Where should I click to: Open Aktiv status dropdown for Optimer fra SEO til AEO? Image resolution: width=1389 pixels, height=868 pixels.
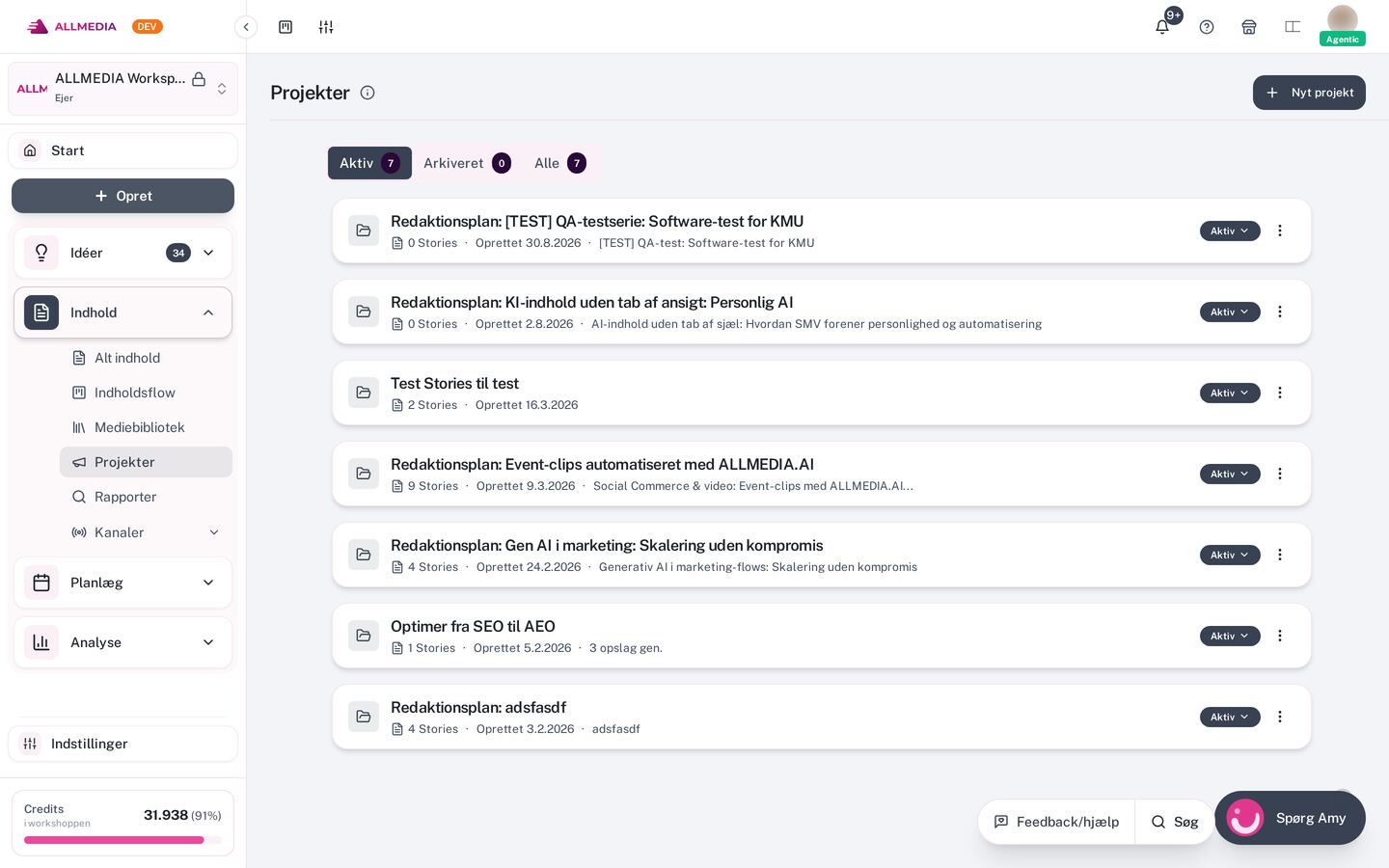[1230, 636]
